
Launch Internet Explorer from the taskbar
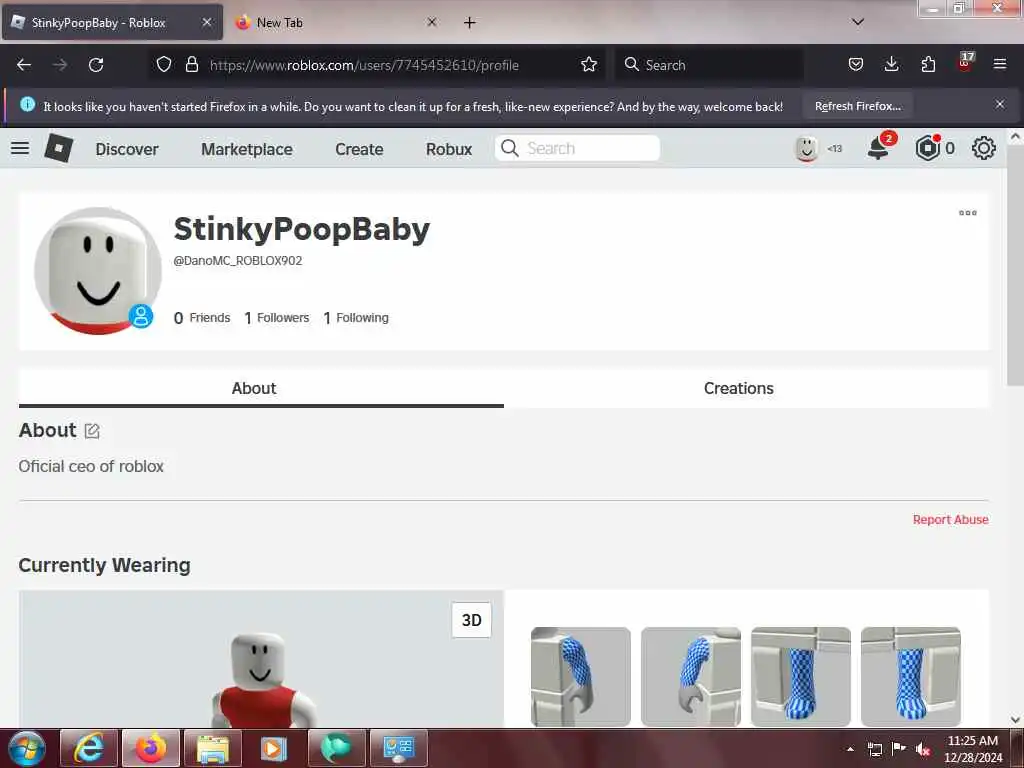pyautogui.click(x=89, y=748)
